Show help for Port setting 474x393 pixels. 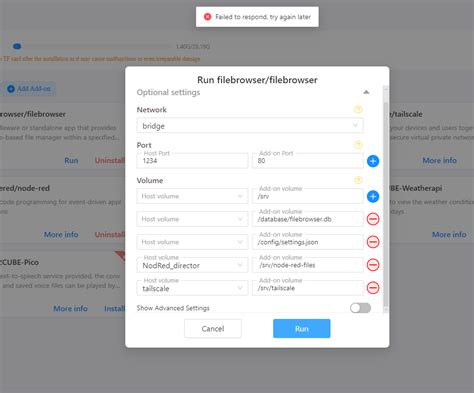coord(358,145)
